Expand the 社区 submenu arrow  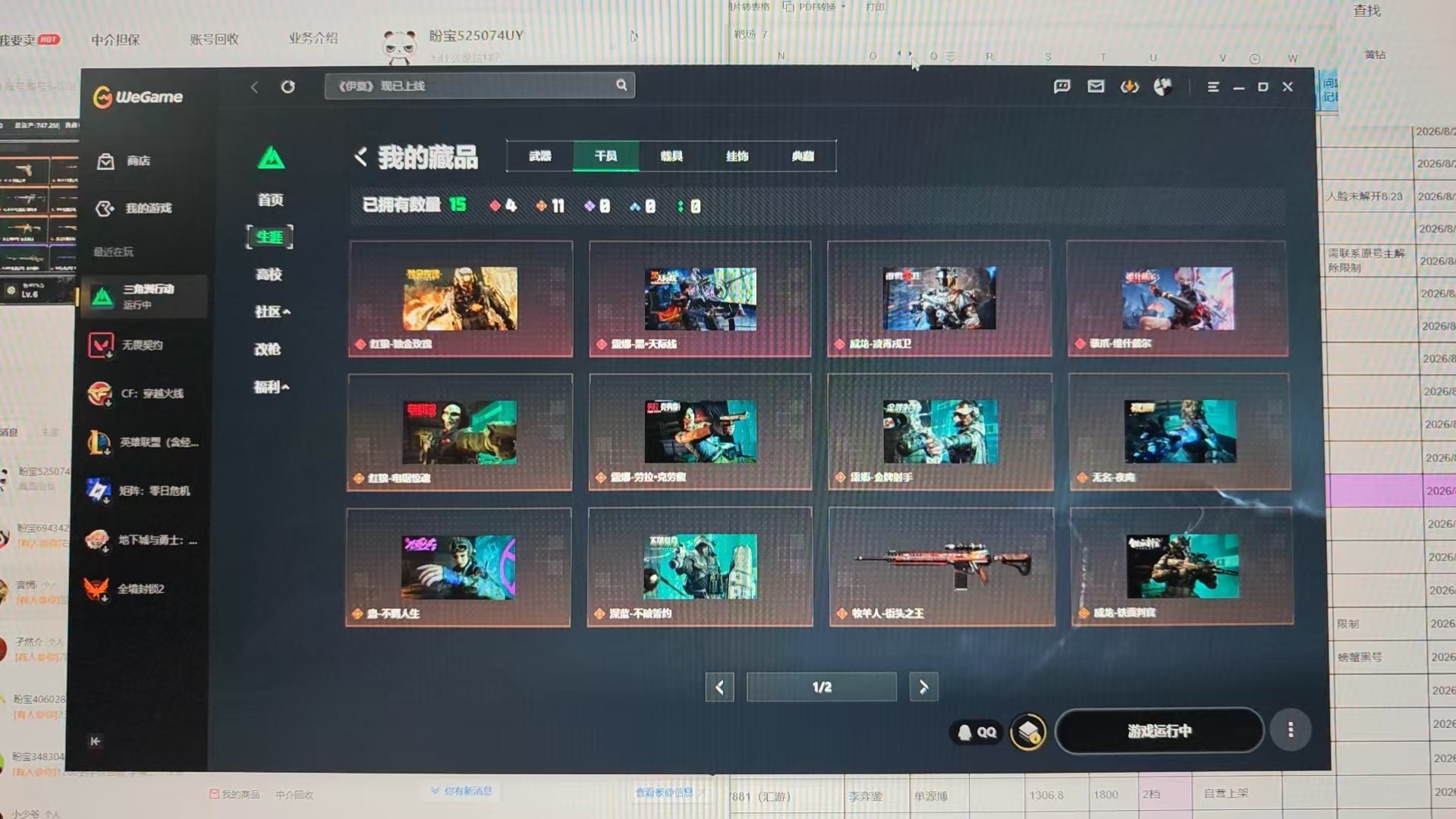[x=287, y=312]
